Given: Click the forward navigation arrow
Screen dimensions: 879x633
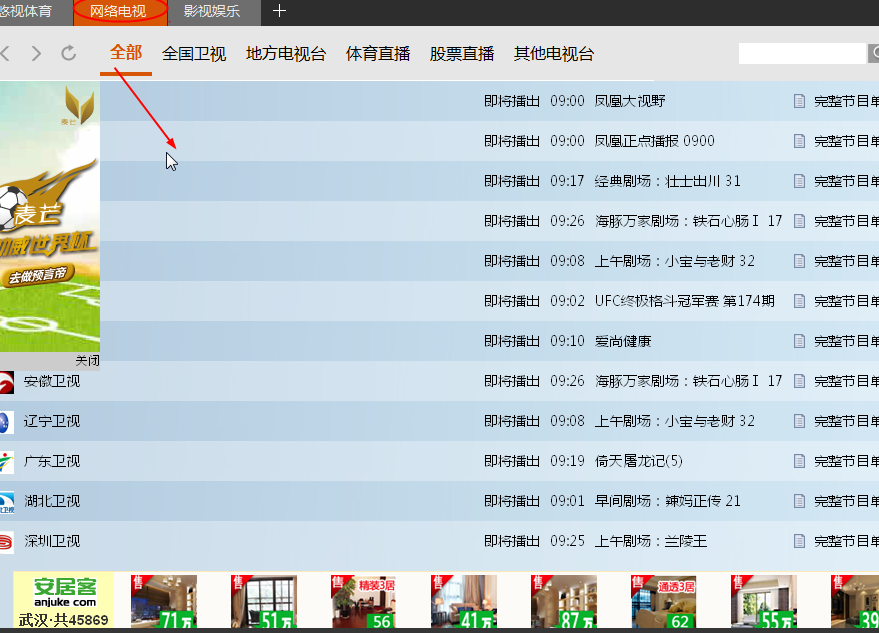Looking at the screenshot, I should [37, 54].
